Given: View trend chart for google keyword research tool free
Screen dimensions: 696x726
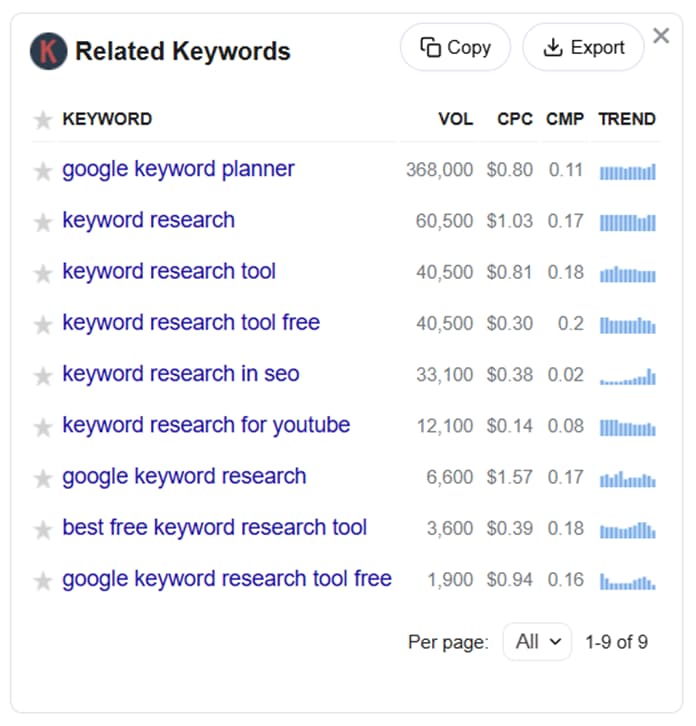Looking at the screenshot, I should (x=627, y=581).
